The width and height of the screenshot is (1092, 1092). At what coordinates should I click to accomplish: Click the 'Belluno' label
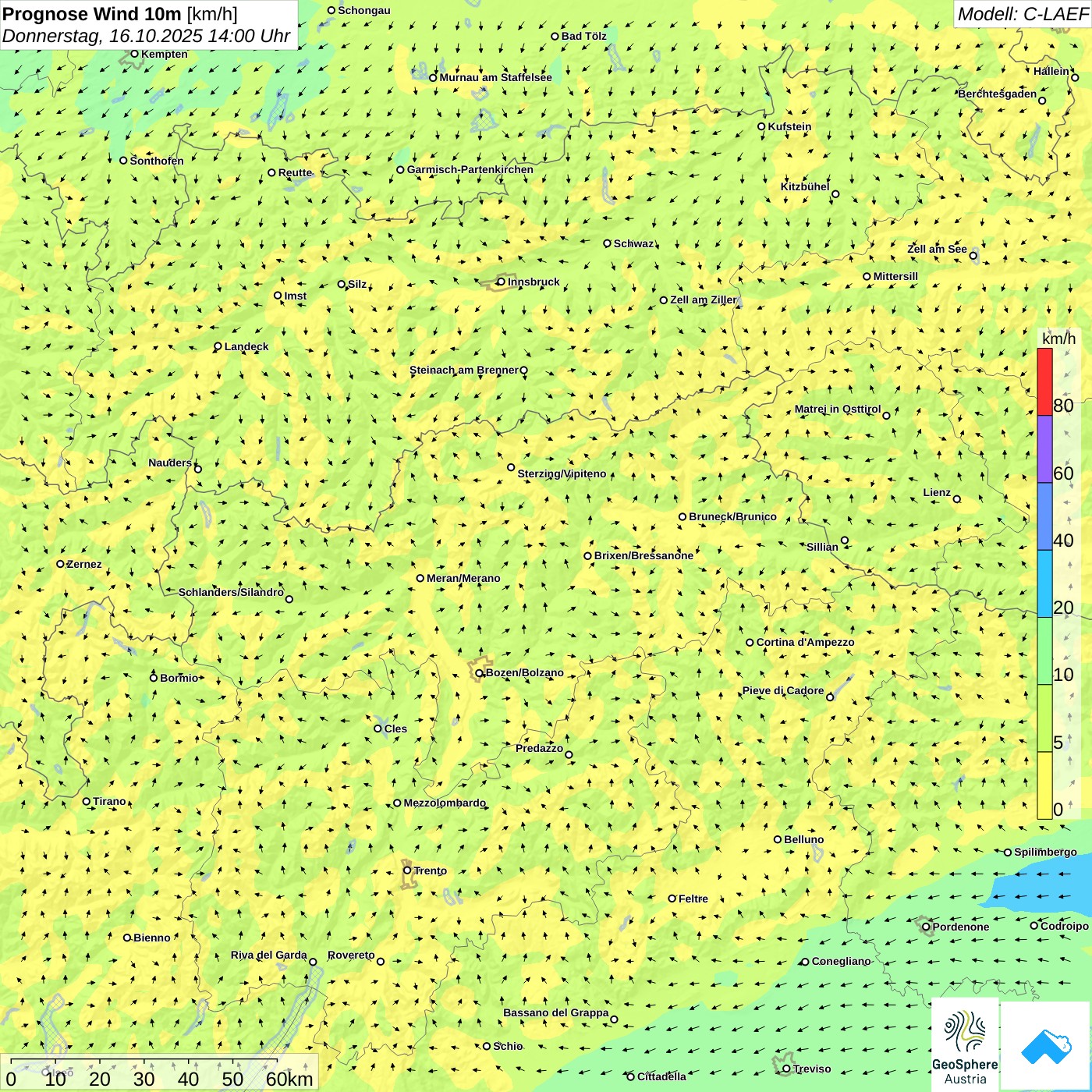(x=803, y=839)
